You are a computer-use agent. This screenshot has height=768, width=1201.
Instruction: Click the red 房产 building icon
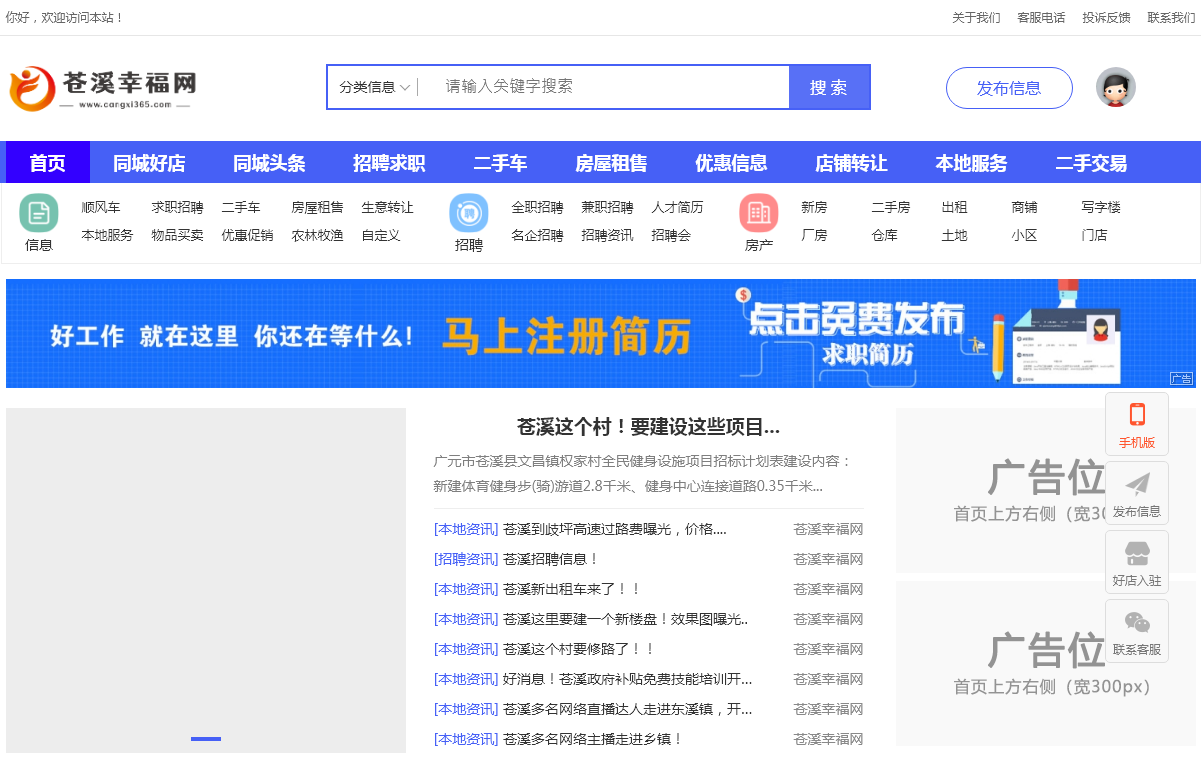pyautogui.click(x=759, y=213)
